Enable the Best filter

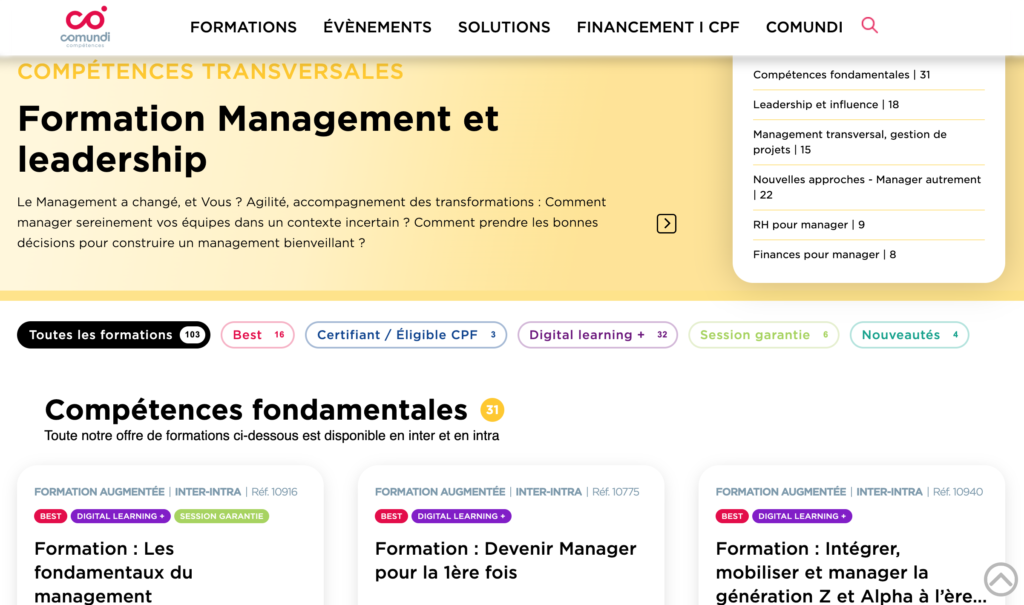coord(257,334)
